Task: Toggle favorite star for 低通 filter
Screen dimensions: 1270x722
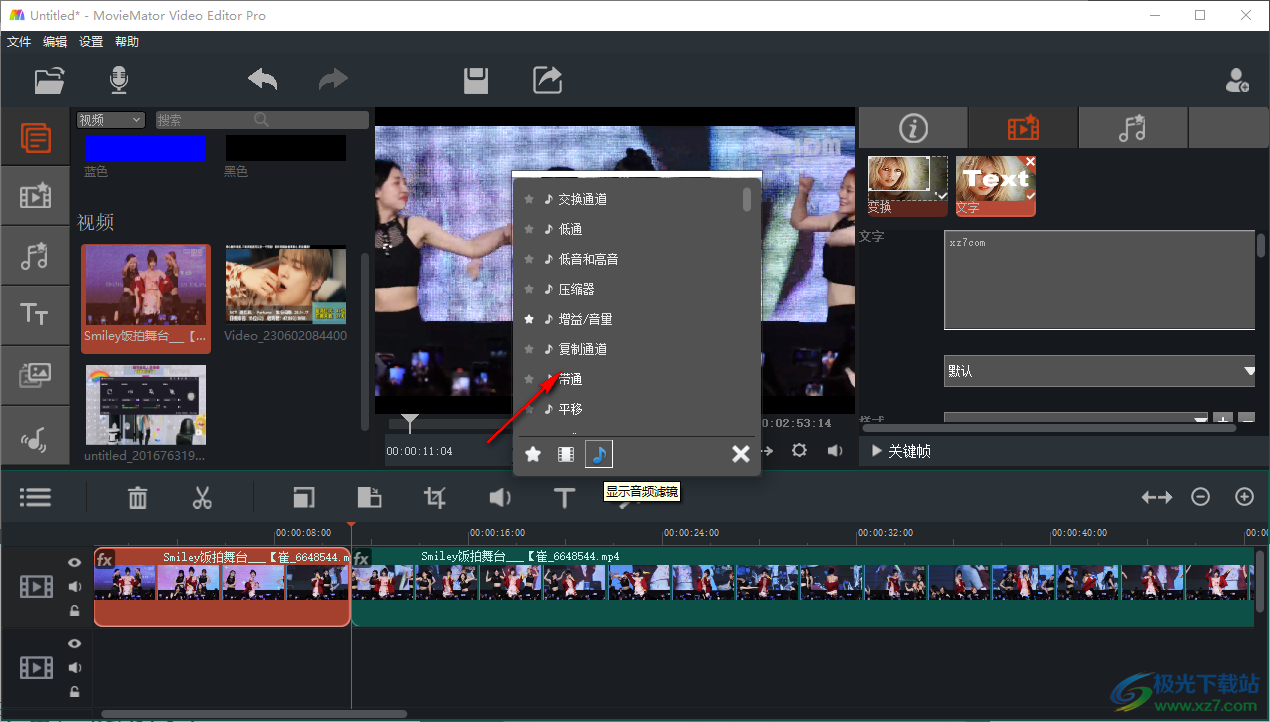Action: coord(529,229)
